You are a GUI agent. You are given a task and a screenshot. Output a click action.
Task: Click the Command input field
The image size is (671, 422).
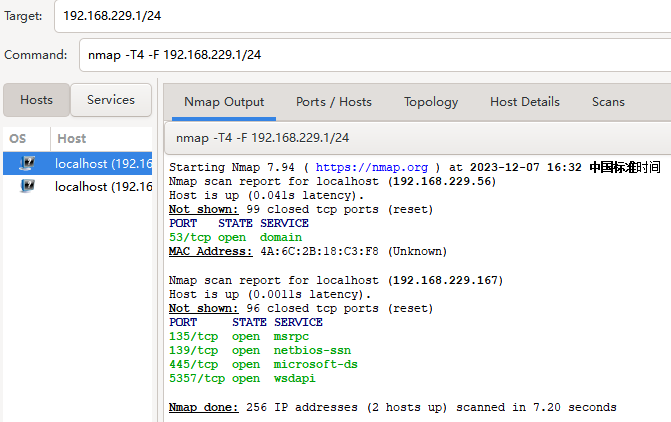pyautogui.click(x=375, y=55)
